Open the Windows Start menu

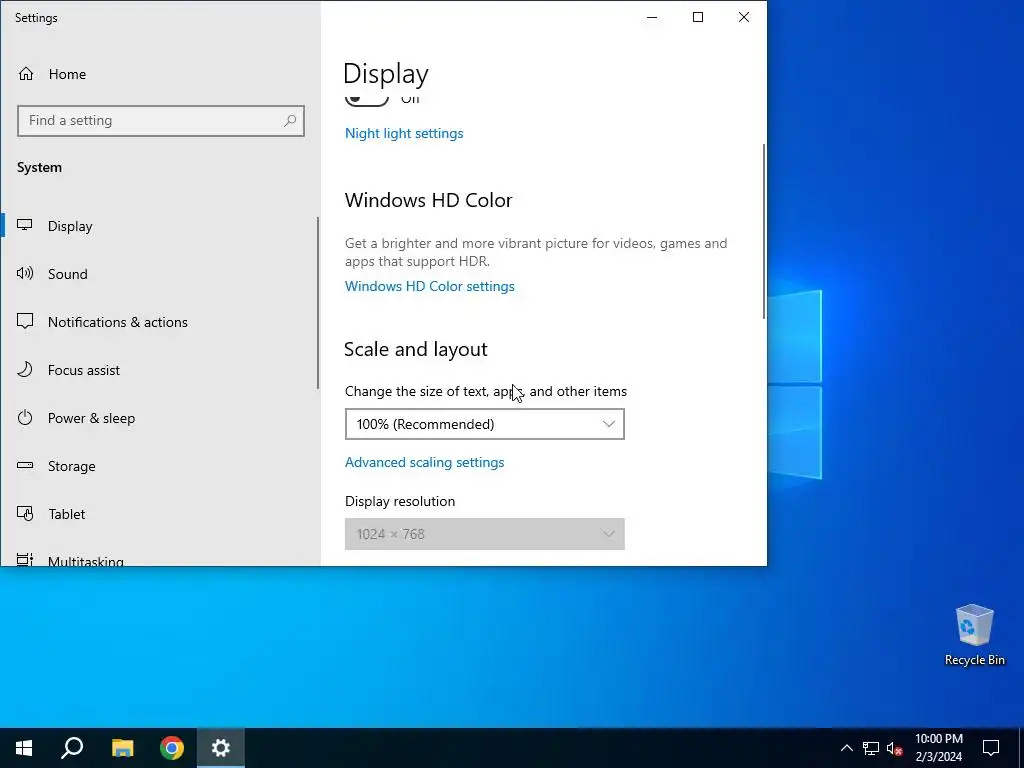click(x=24, y=748)
